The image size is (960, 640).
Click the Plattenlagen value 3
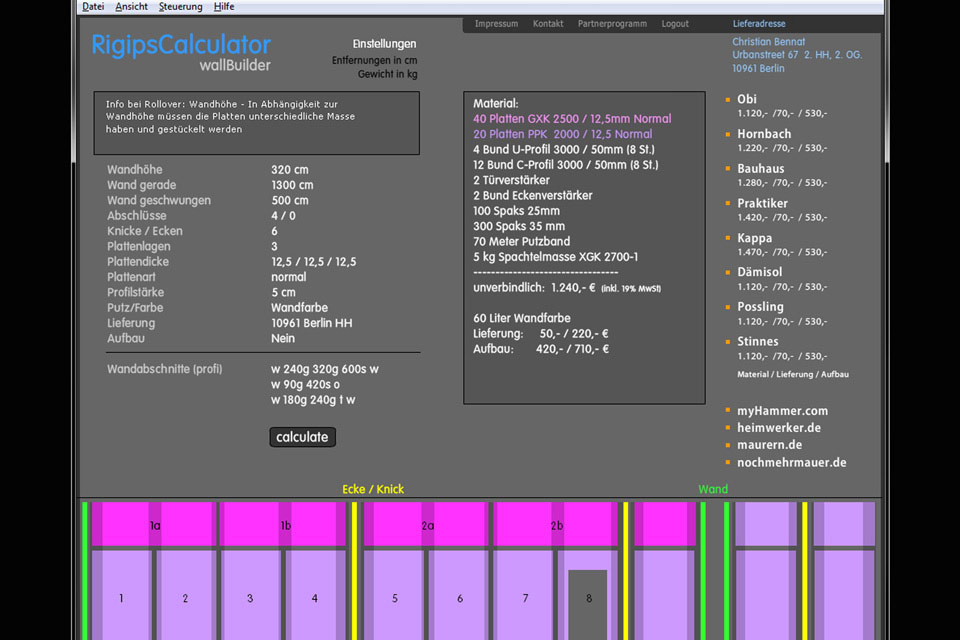(274, 246)
